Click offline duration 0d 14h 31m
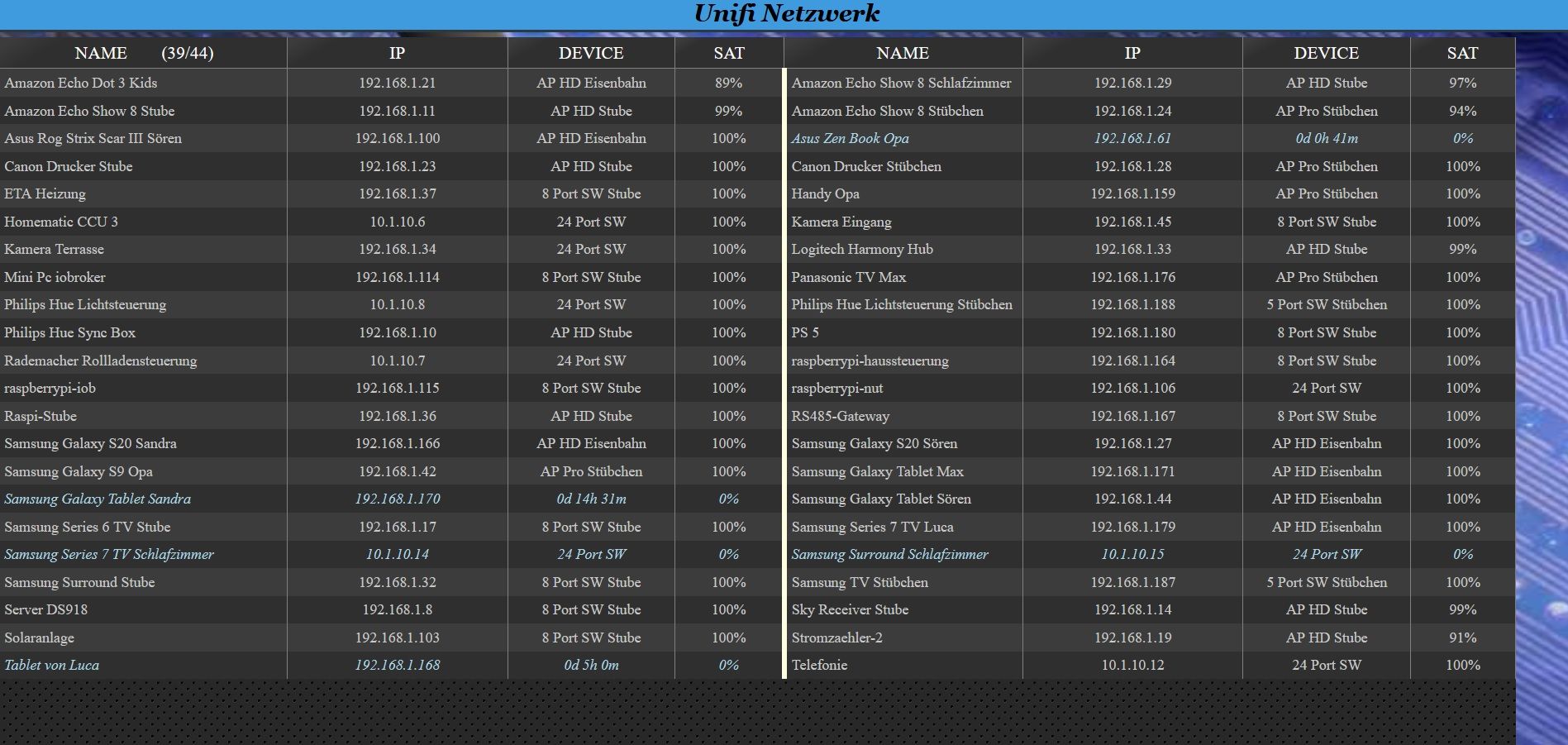1568x745 pixels. point(591,499)
